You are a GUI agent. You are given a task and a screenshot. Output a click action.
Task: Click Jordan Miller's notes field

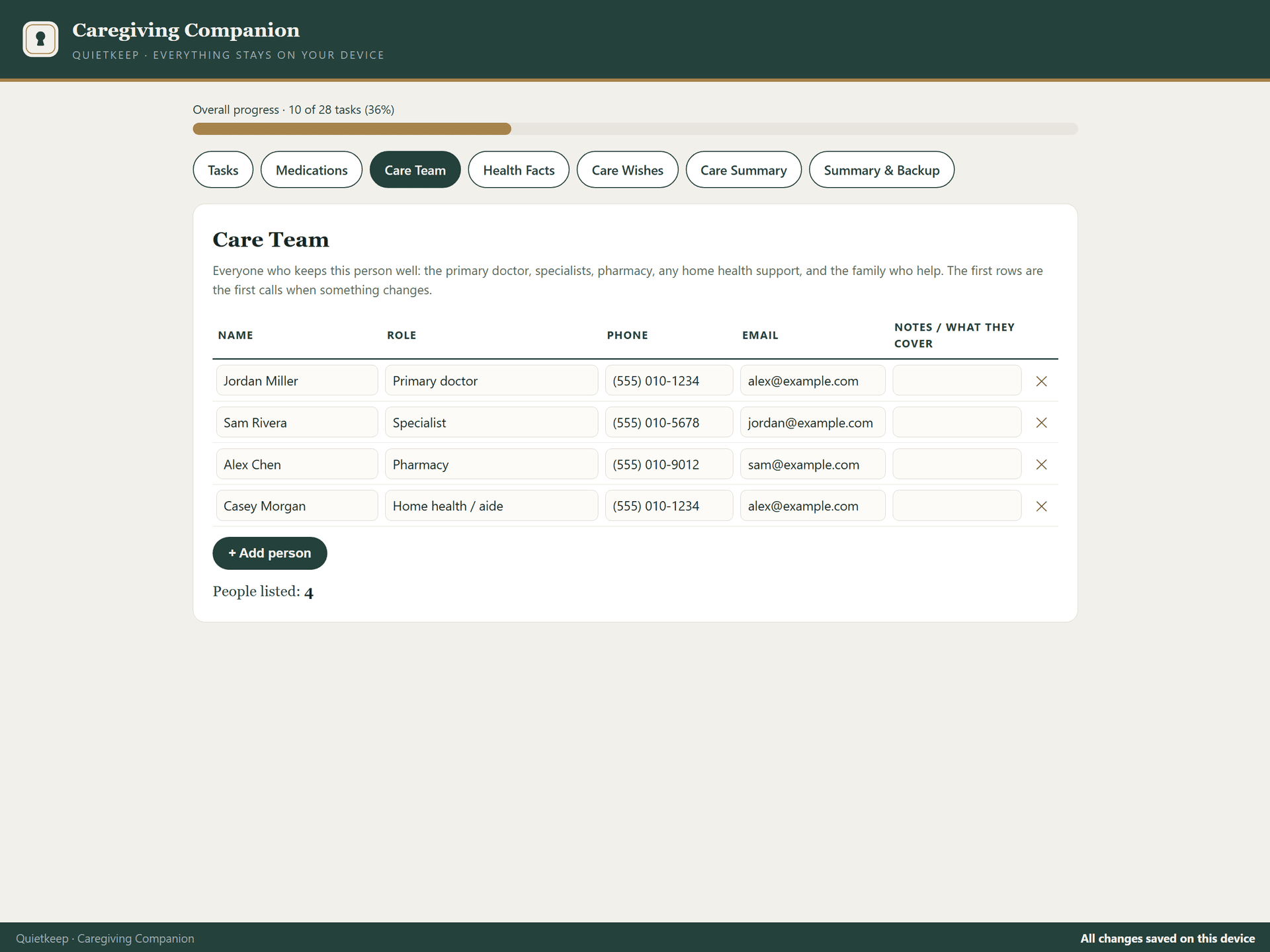(x=957, y=381)
